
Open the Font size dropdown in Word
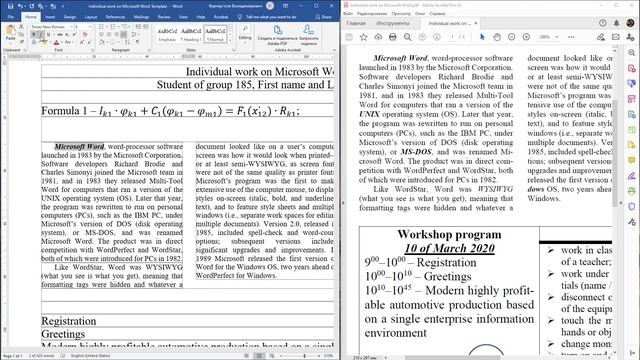(x=90, y=27)
